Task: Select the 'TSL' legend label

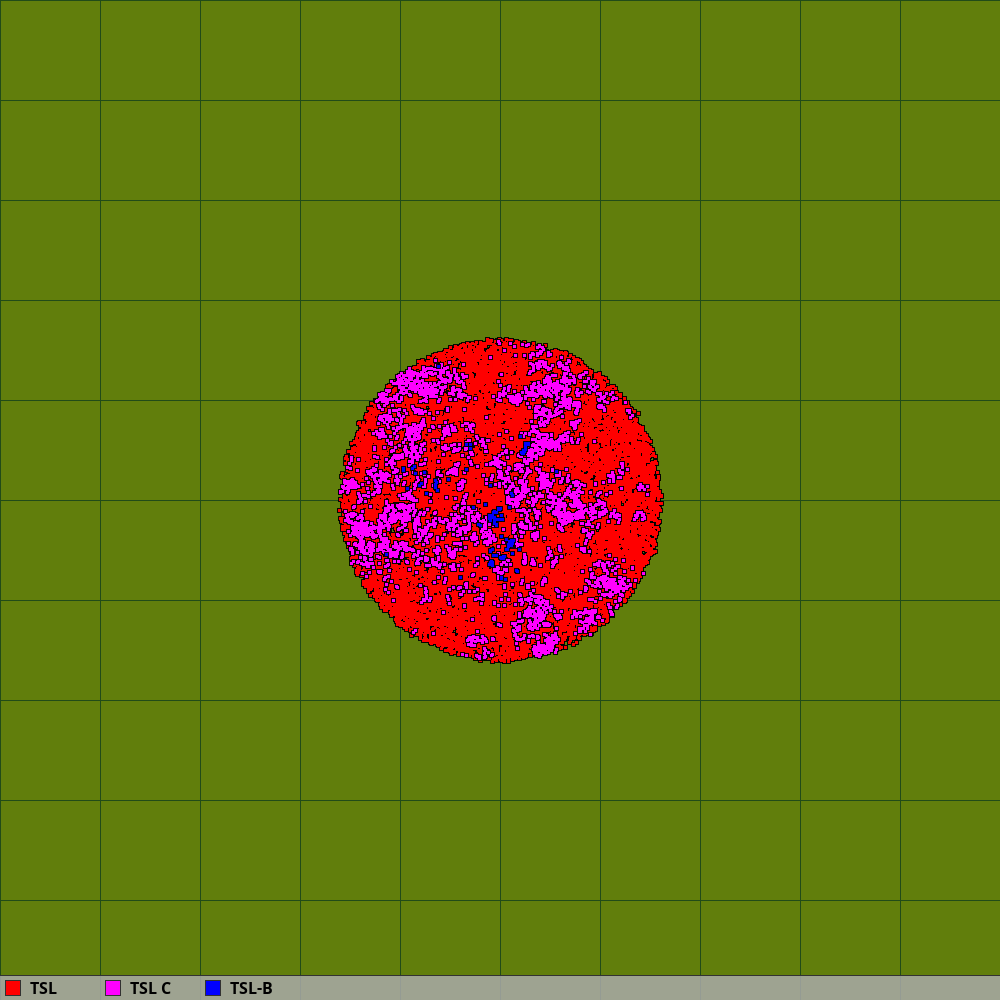Action: pos(43,989)
